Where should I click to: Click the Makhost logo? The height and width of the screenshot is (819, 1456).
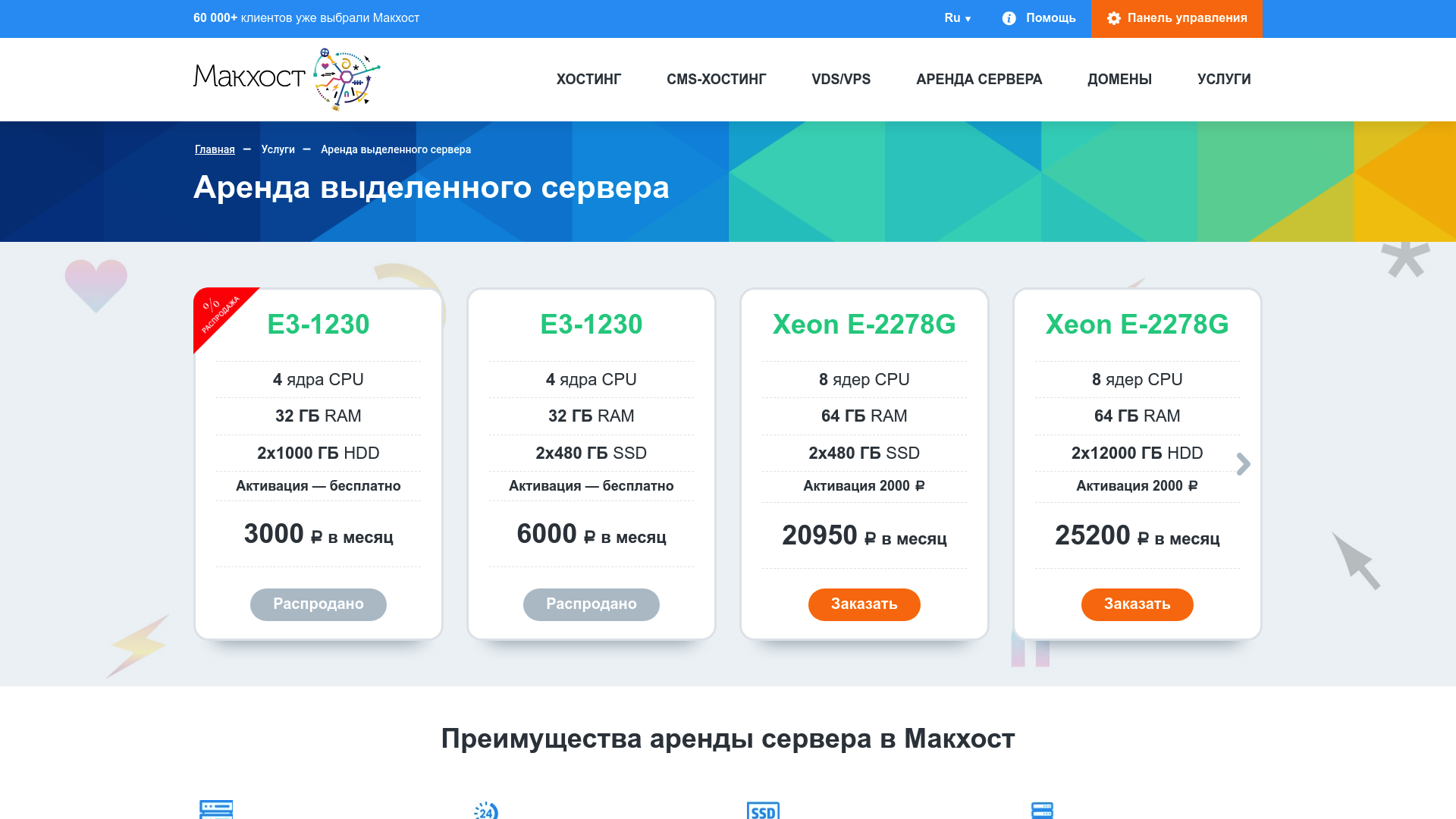click(286, 79)
